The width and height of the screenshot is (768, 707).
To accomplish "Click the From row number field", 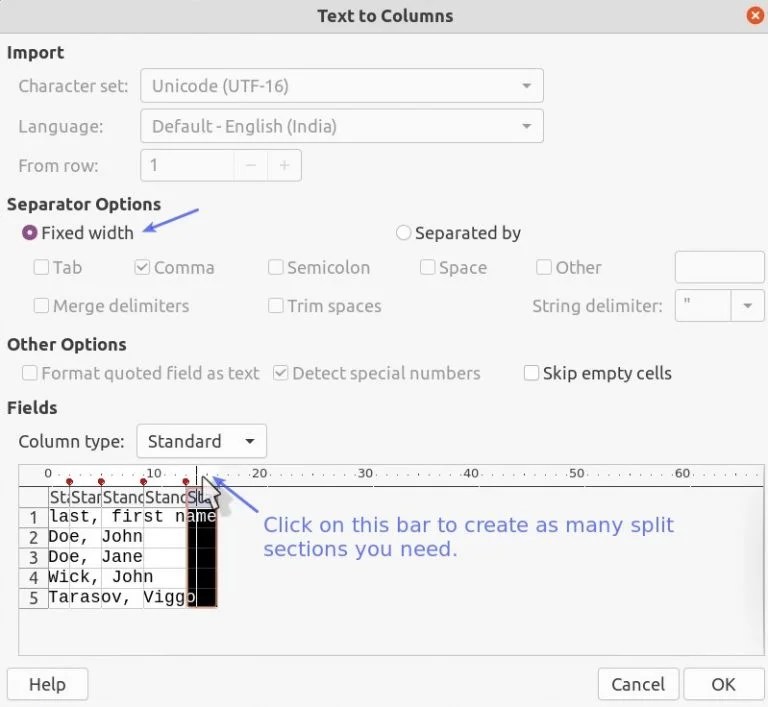I will click(x=188, y=166).
